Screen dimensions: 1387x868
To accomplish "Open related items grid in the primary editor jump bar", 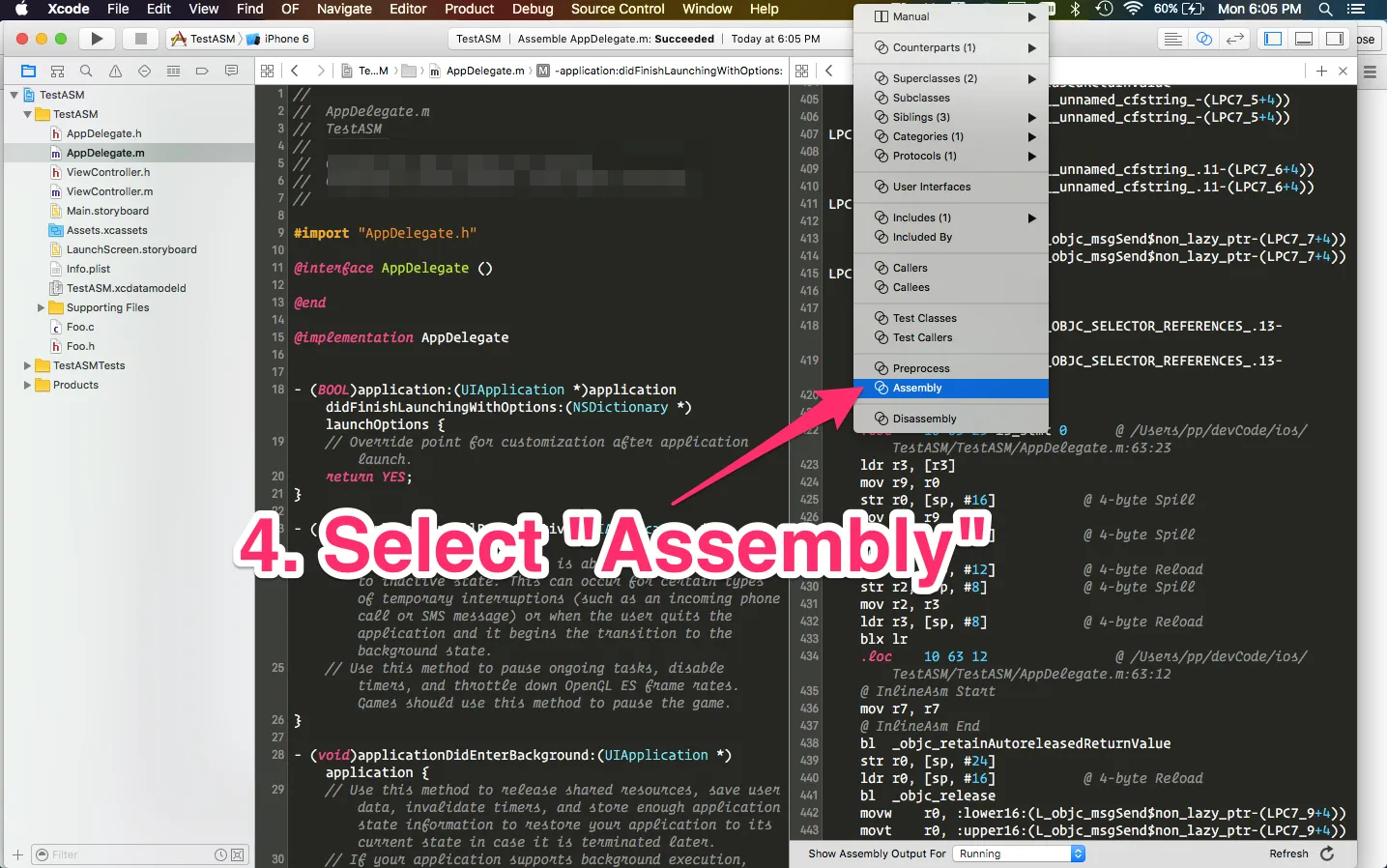I will pyautogui.click(x=268, y=71).
